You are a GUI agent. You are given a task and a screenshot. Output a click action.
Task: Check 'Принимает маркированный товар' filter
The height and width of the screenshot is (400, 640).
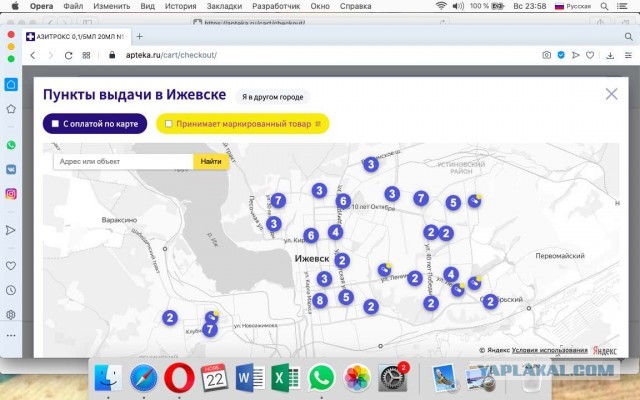tap(168, 124)
